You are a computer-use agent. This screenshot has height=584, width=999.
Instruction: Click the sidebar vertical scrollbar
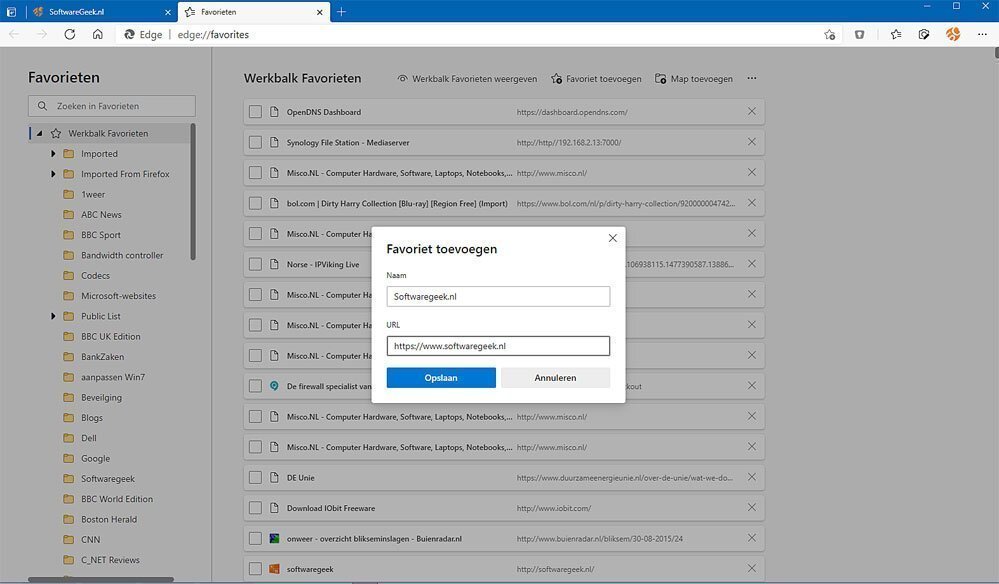pyautogui.click(x=193, y=192)
